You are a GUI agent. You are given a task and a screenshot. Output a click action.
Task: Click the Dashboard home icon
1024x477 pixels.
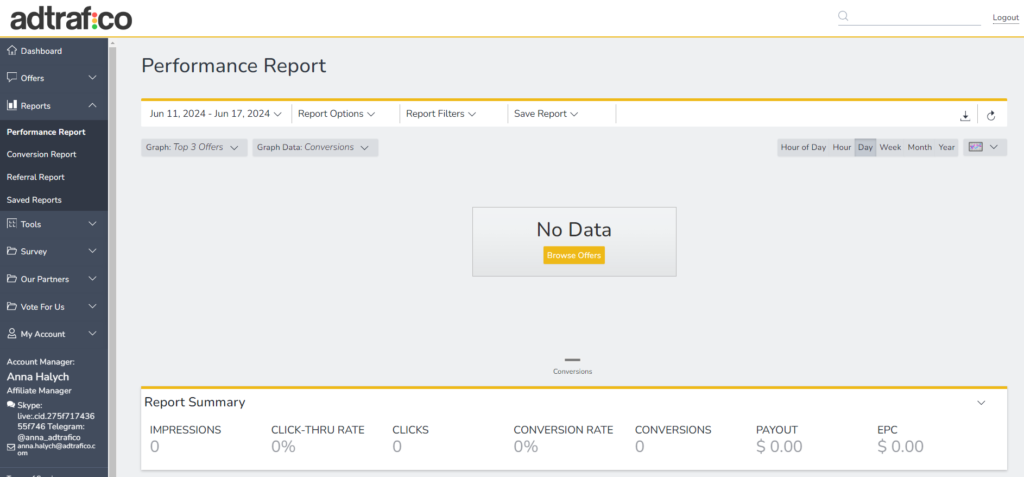click(12, 50)
